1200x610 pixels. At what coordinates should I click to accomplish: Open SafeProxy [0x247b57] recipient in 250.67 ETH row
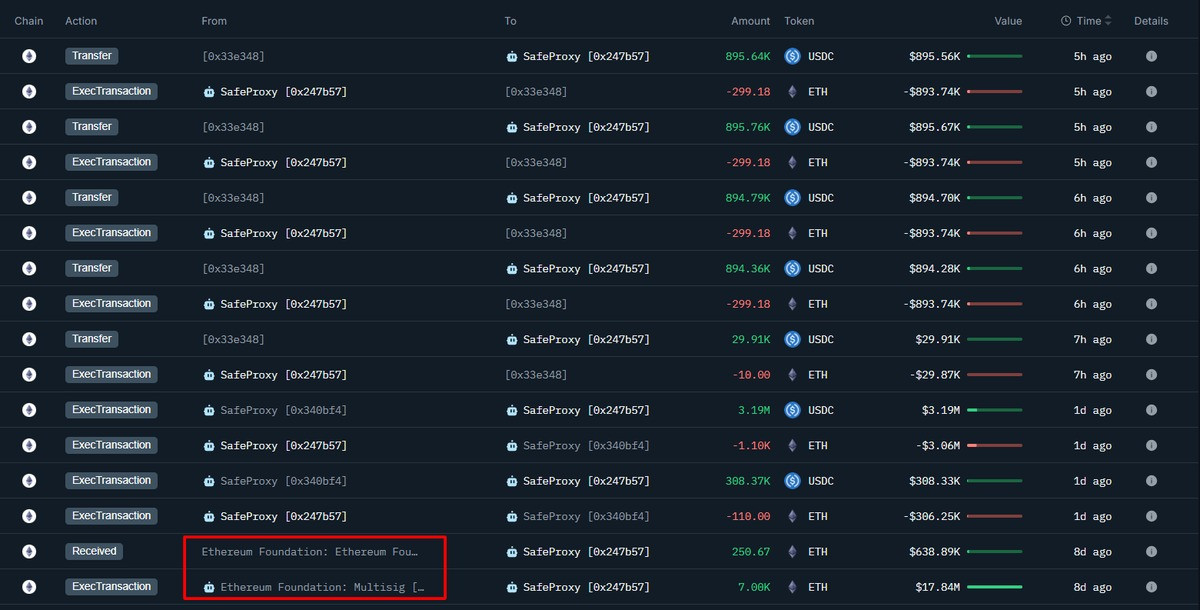click(x=577, y=552)
